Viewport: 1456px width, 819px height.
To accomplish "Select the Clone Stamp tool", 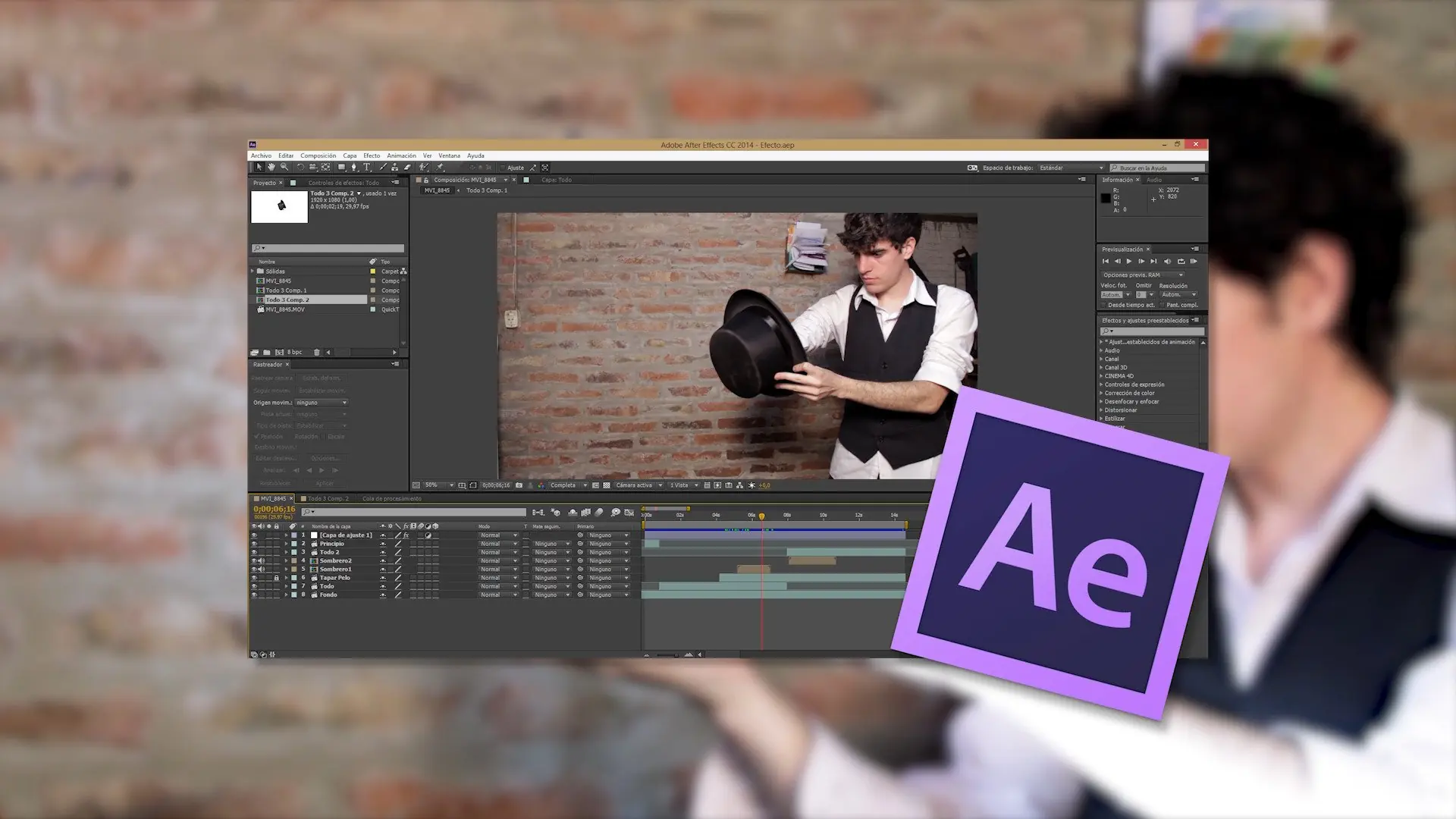I will (x=395, y=168).
